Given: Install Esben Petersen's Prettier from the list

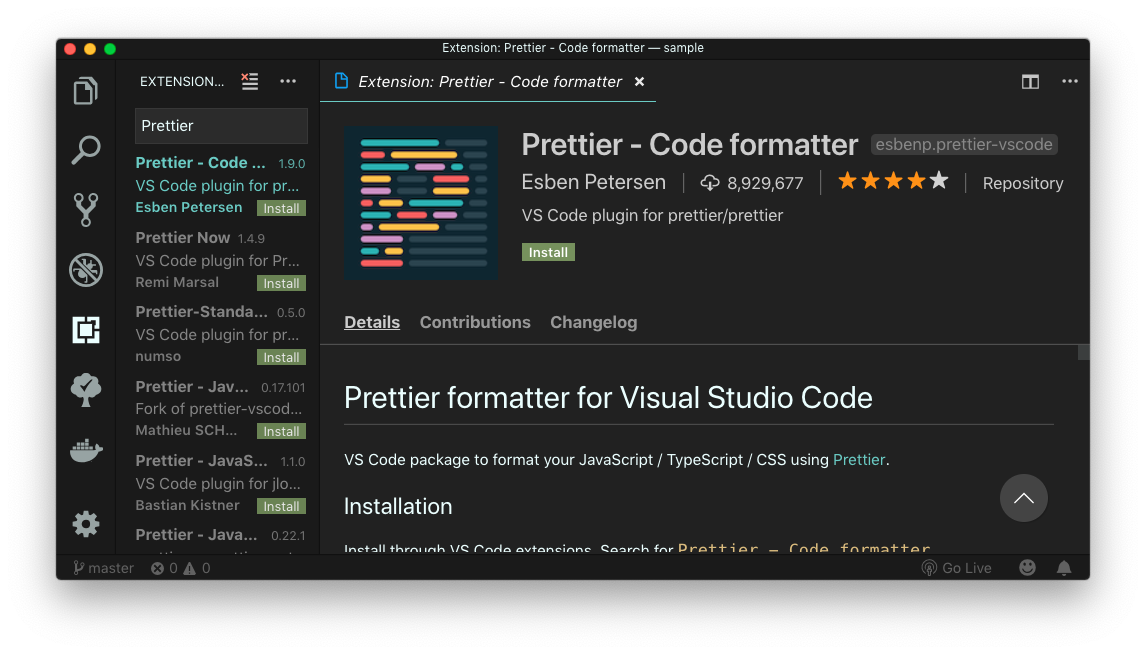Looking at the screenshot, I should [281, 208].
